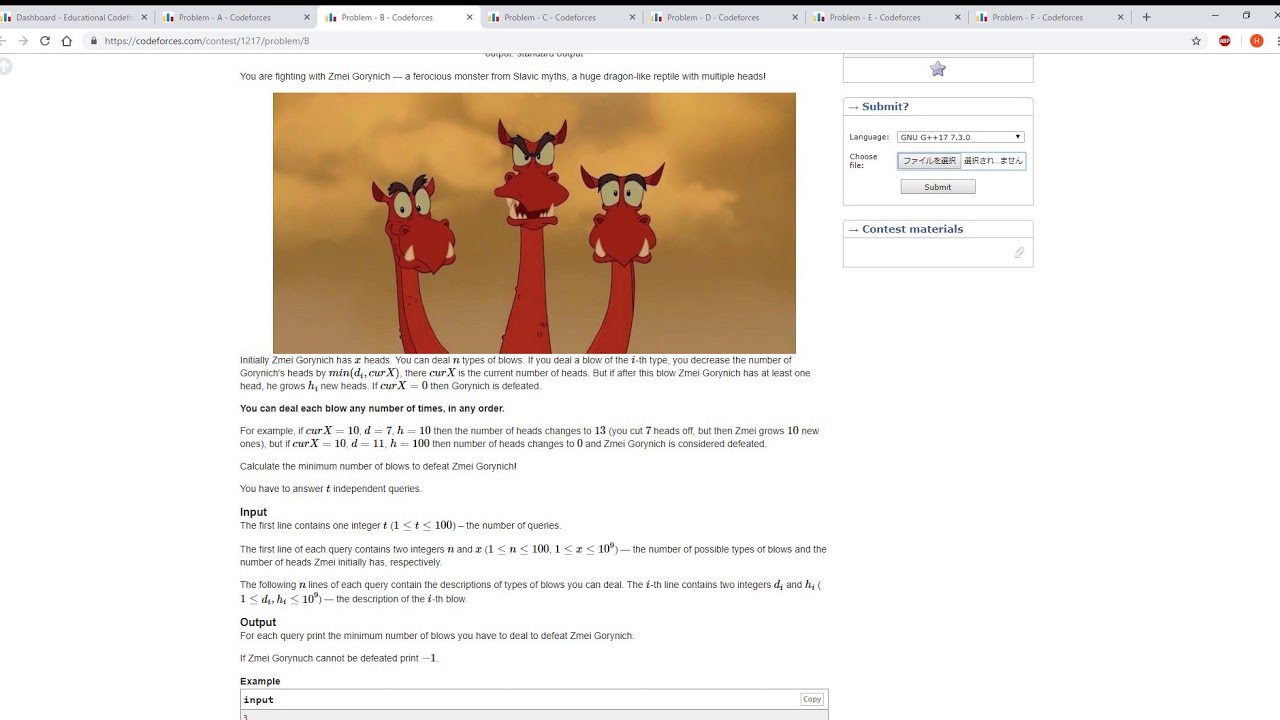The height and width of the screenshot is (720, 1280).
Task: Click the Submit button
Action: click(x=938, y=187)
